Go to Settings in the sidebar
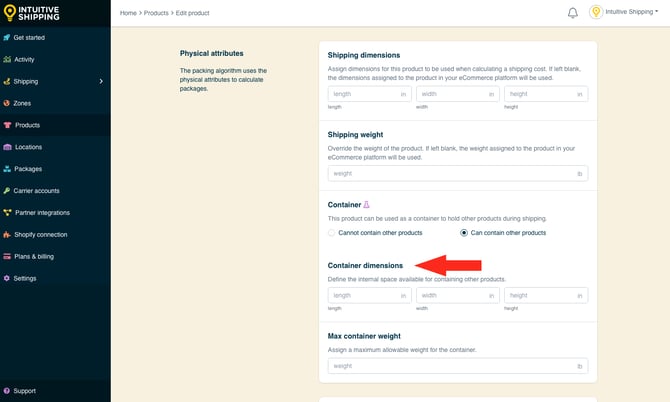This screenshot has height=402, width=670. pyautogui.click(x=25, y=278)
